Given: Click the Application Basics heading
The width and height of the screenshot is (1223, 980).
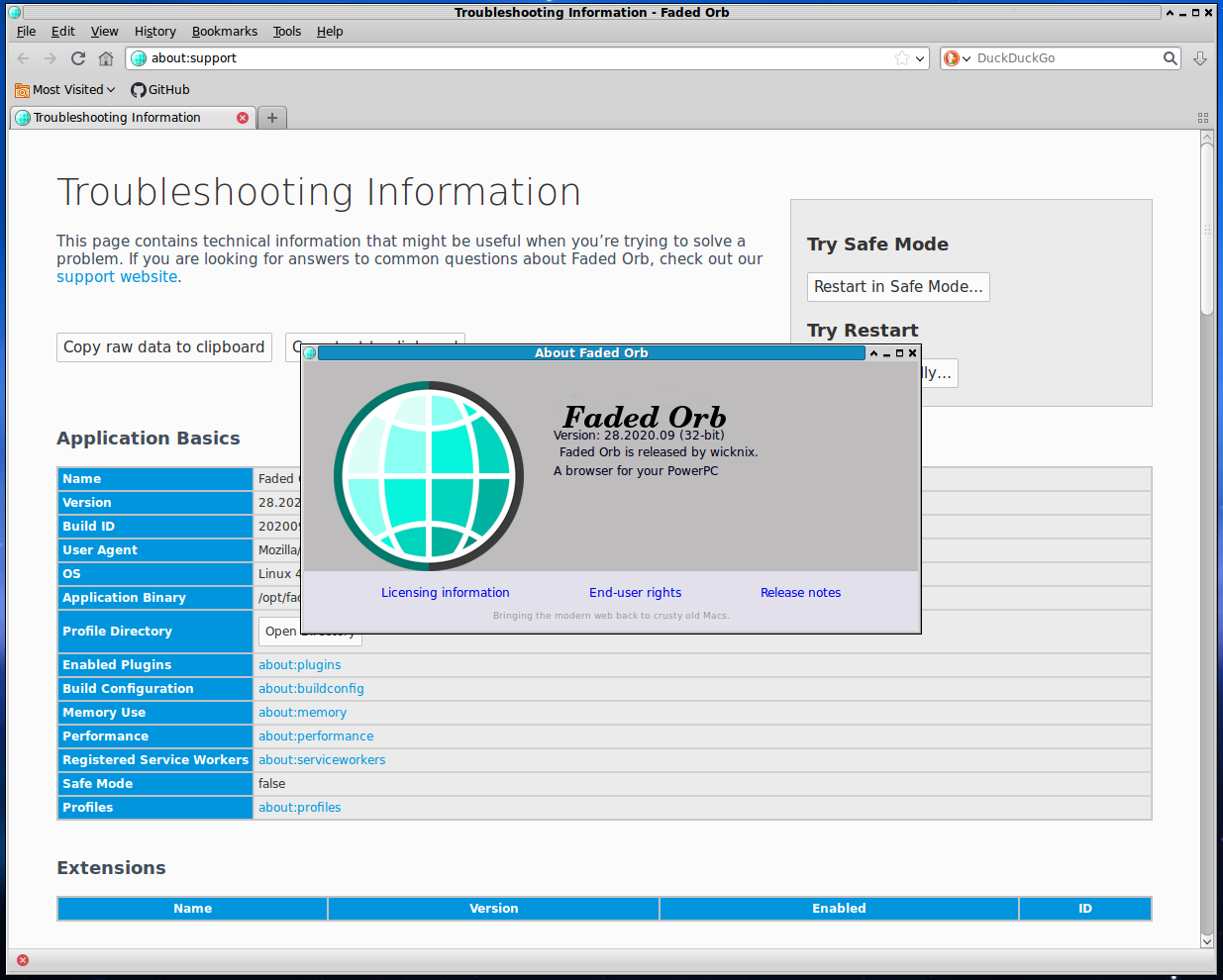Looking at the screenshot, I should point(149,439).
